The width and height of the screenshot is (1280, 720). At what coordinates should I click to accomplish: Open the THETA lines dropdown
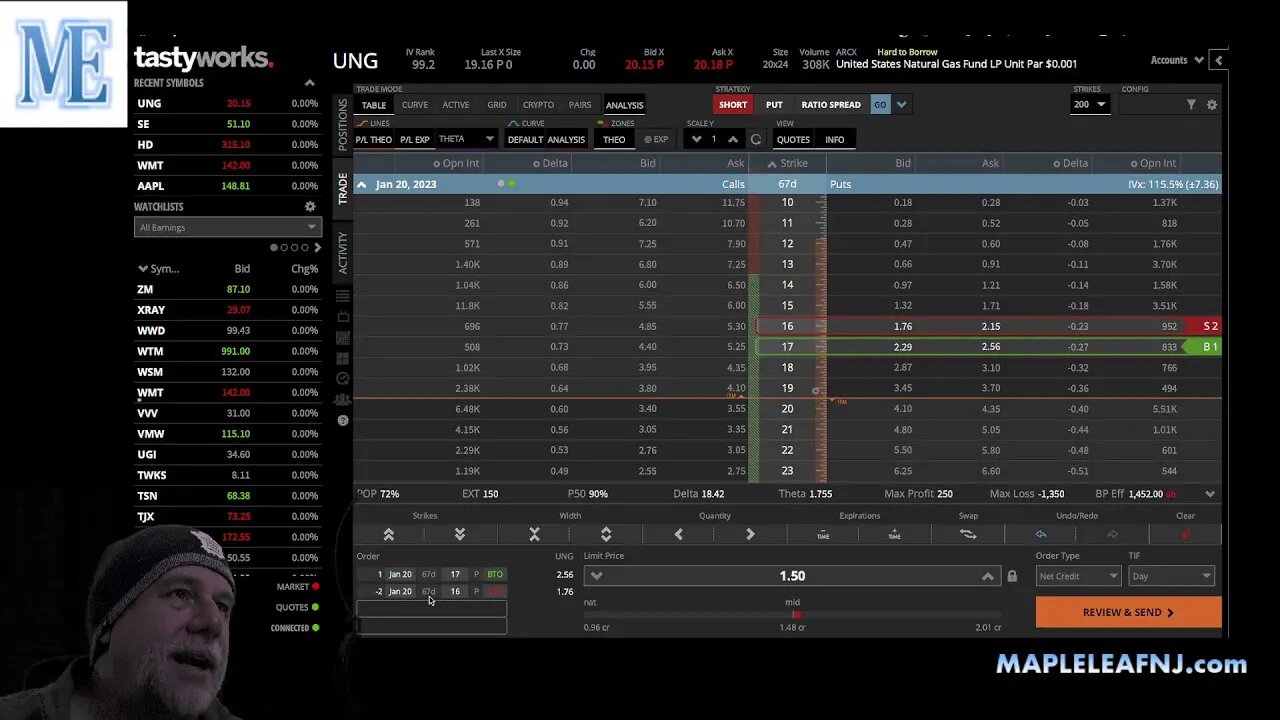point(466,139)
